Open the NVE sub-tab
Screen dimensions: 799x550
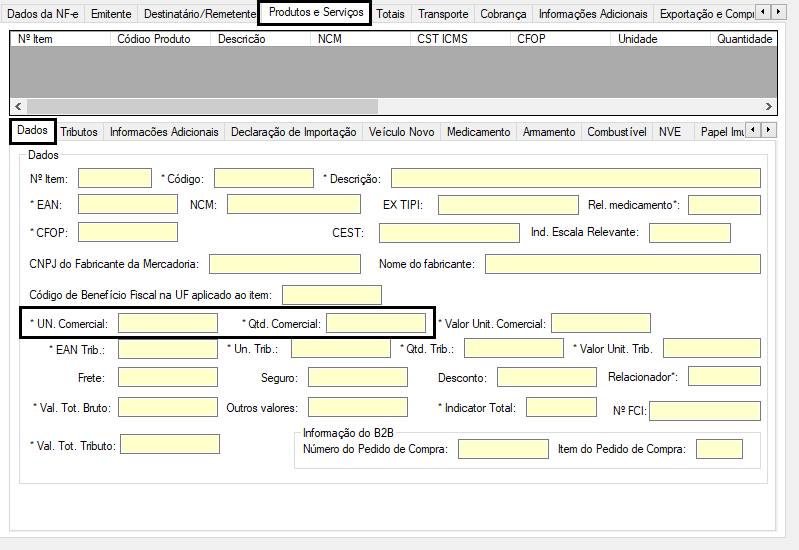coord(670,132)
